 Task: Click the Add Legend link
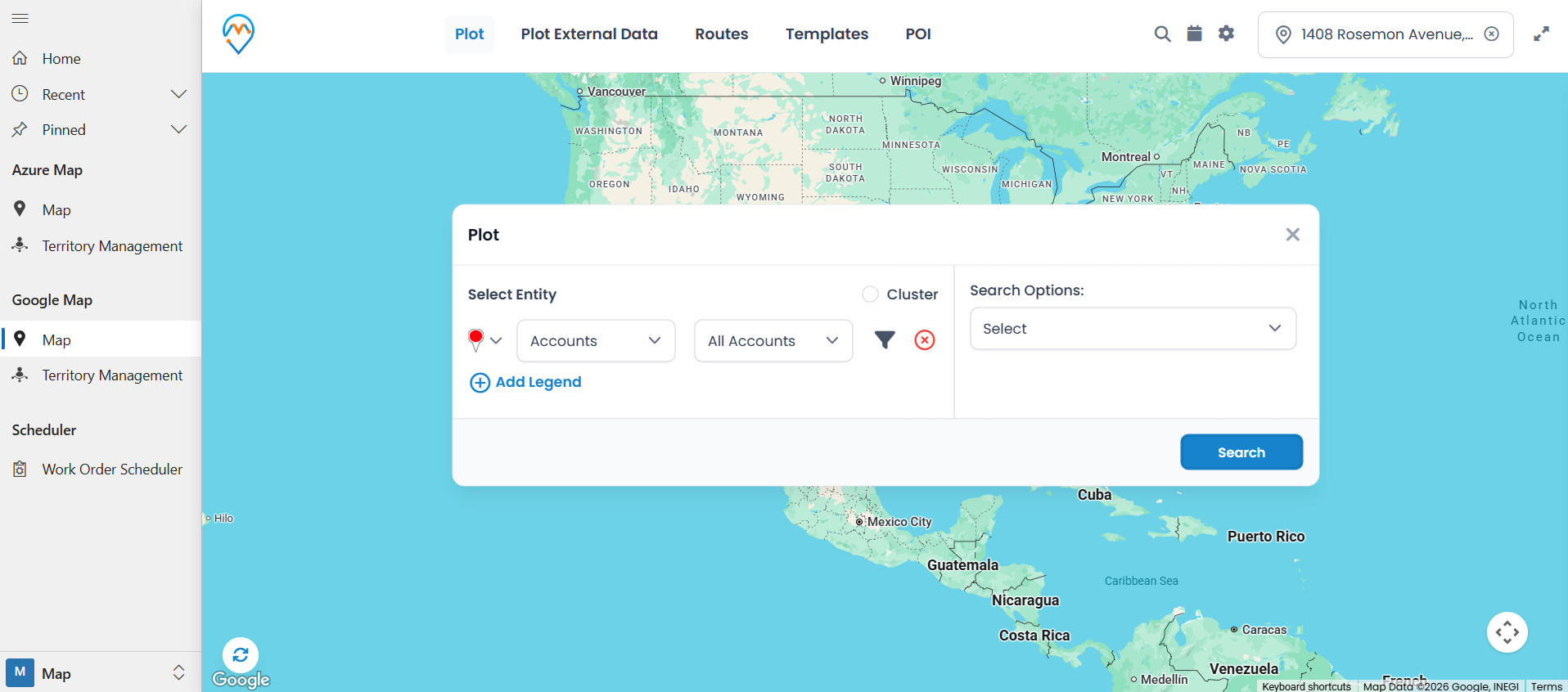pyautogui.click(x=526, y=382)
